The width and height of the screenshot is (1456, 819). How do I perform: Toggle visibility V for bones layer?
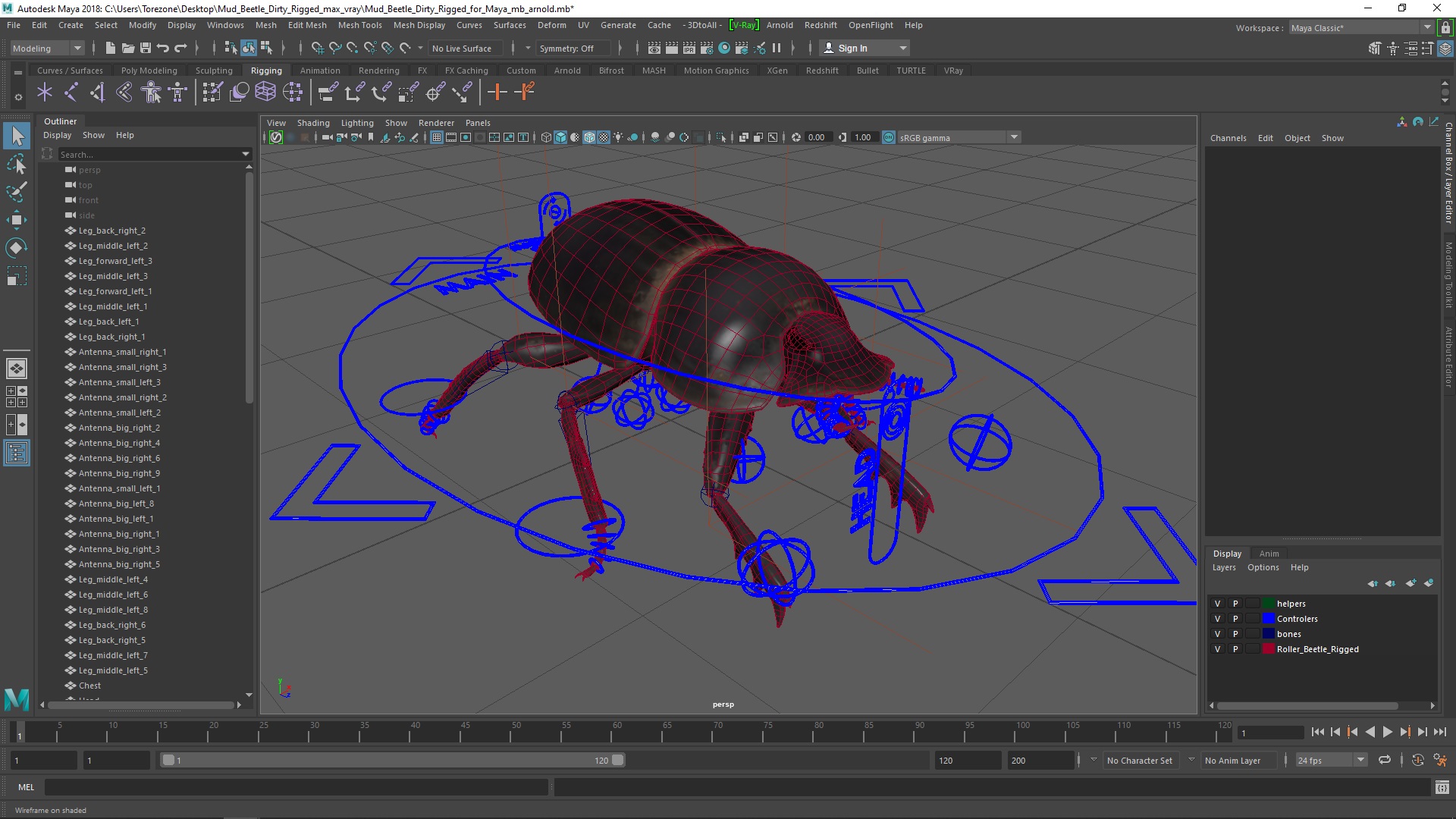[1217, 633]
